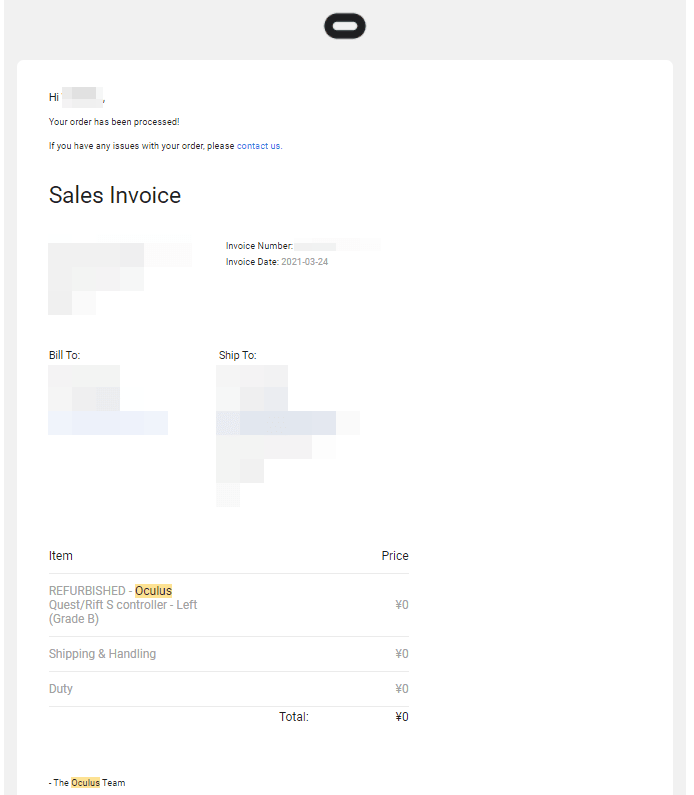Click the "Shipping & Handling" row label
This screenshot has height=795, width=694.
[102, 654]
